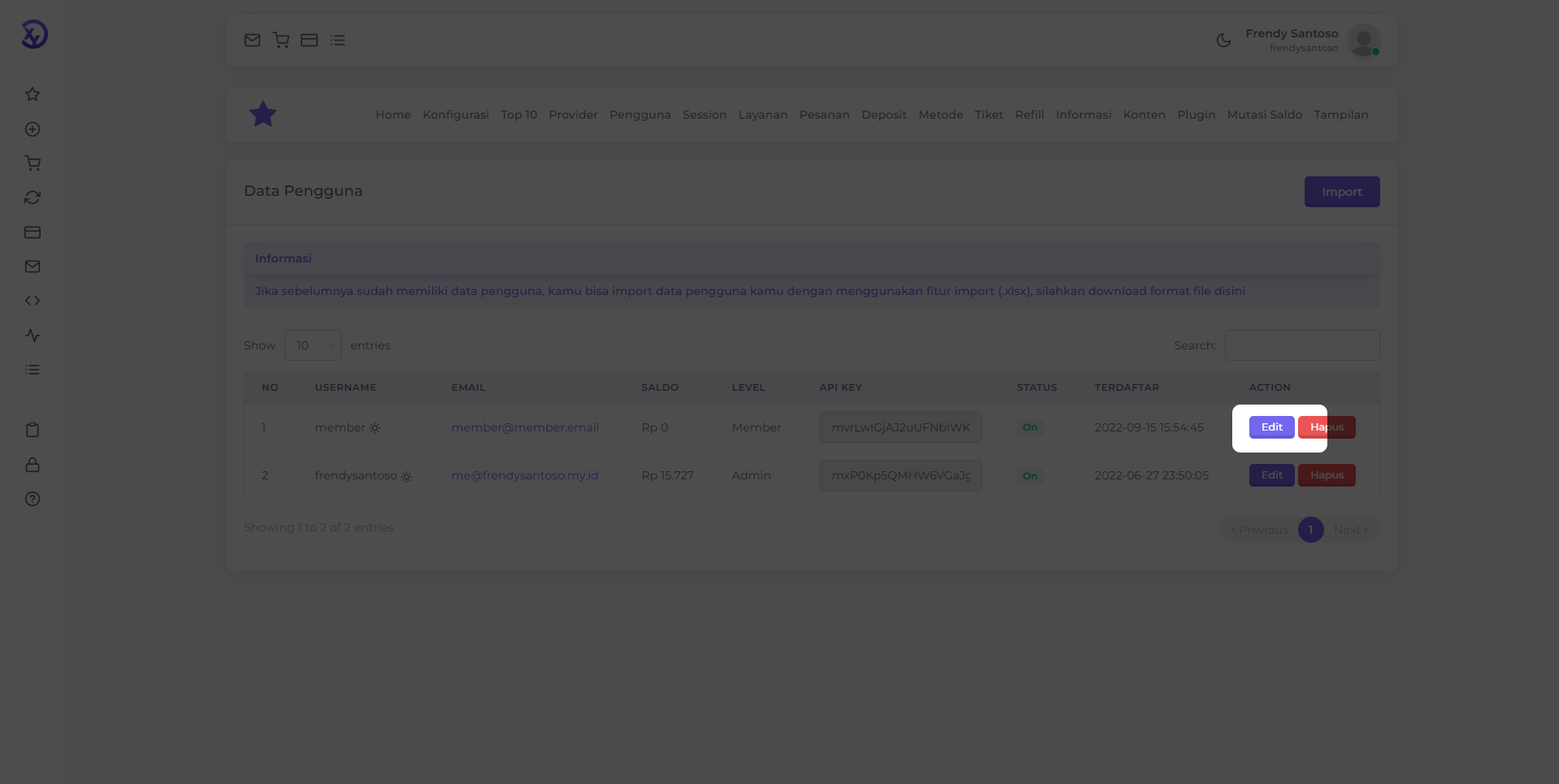The width and height of the screenshot is (1559, 784).
Task: Open Provider menu item
Action: (573, 115)
